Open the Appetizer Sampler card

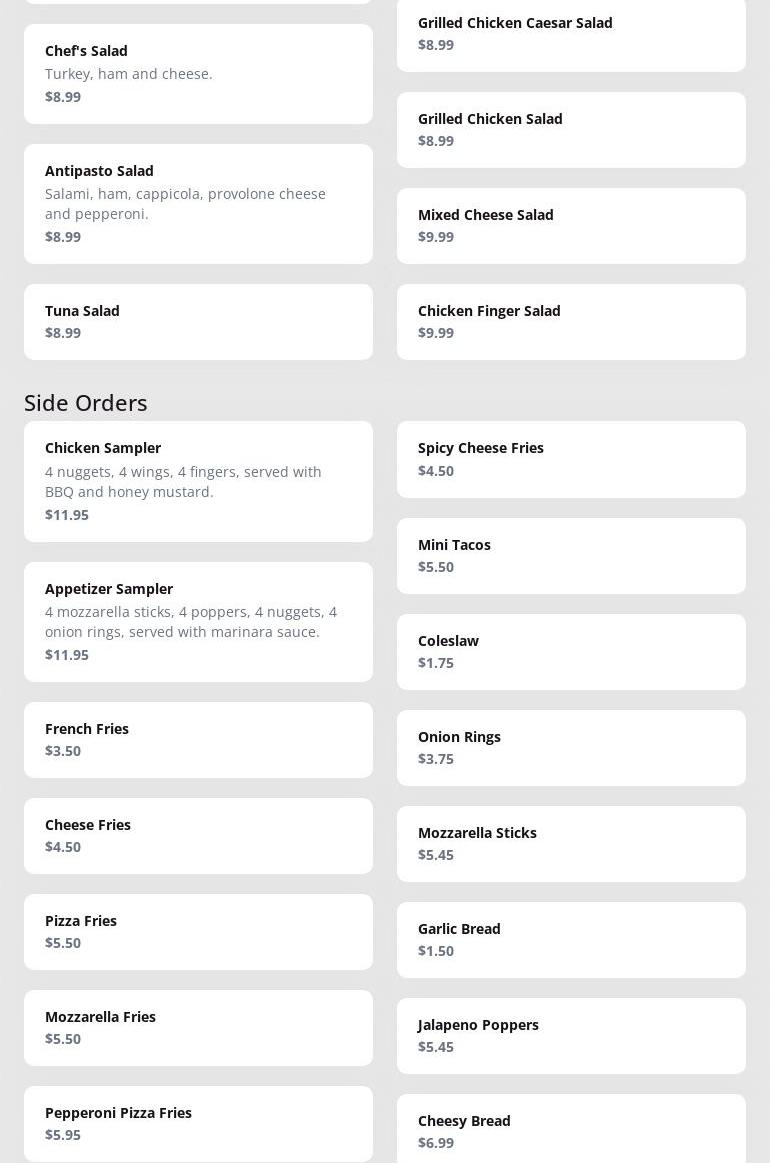(198, 622)
